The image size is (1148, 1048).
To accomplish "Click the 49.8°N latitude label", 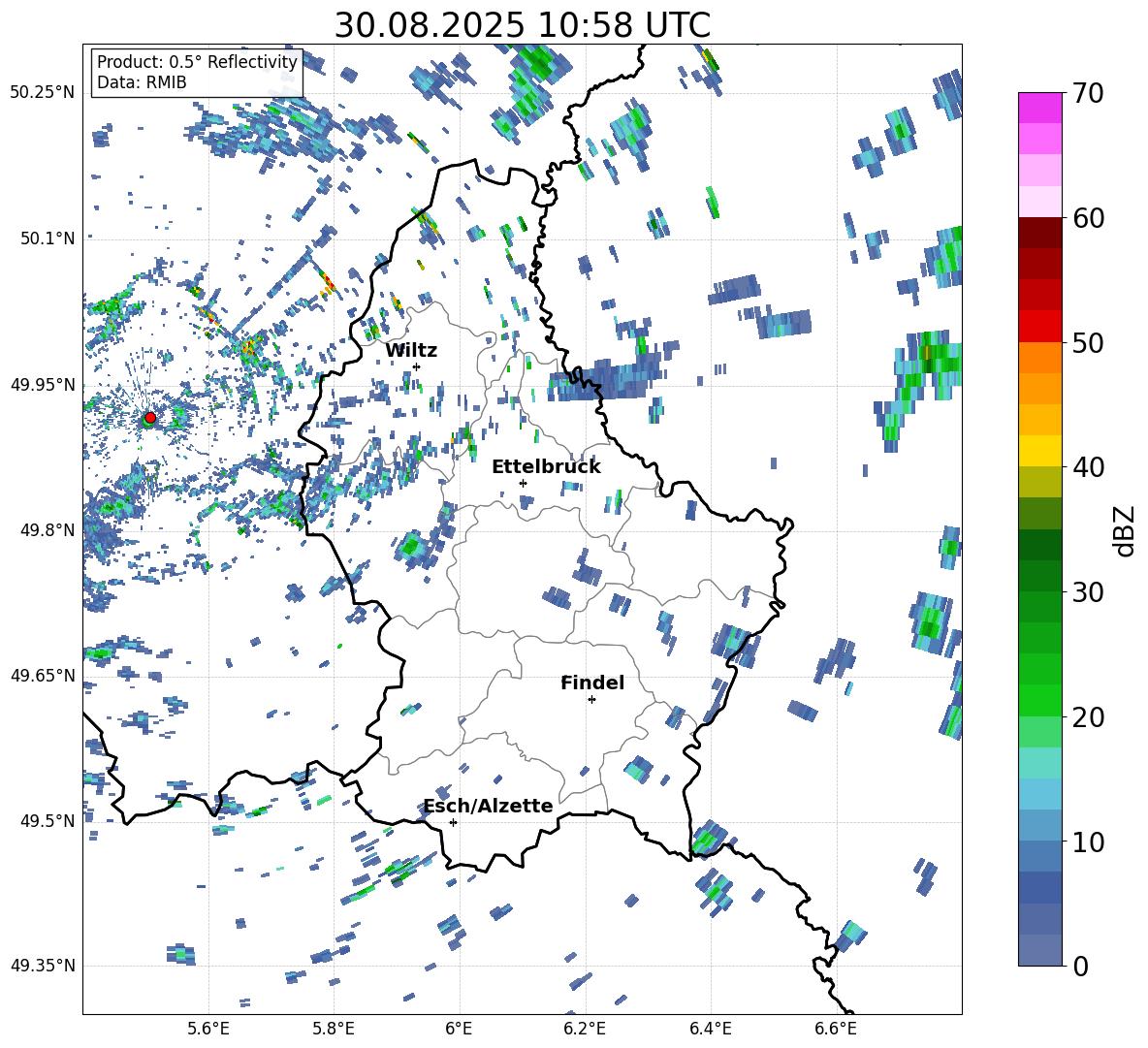I will 47,530.
